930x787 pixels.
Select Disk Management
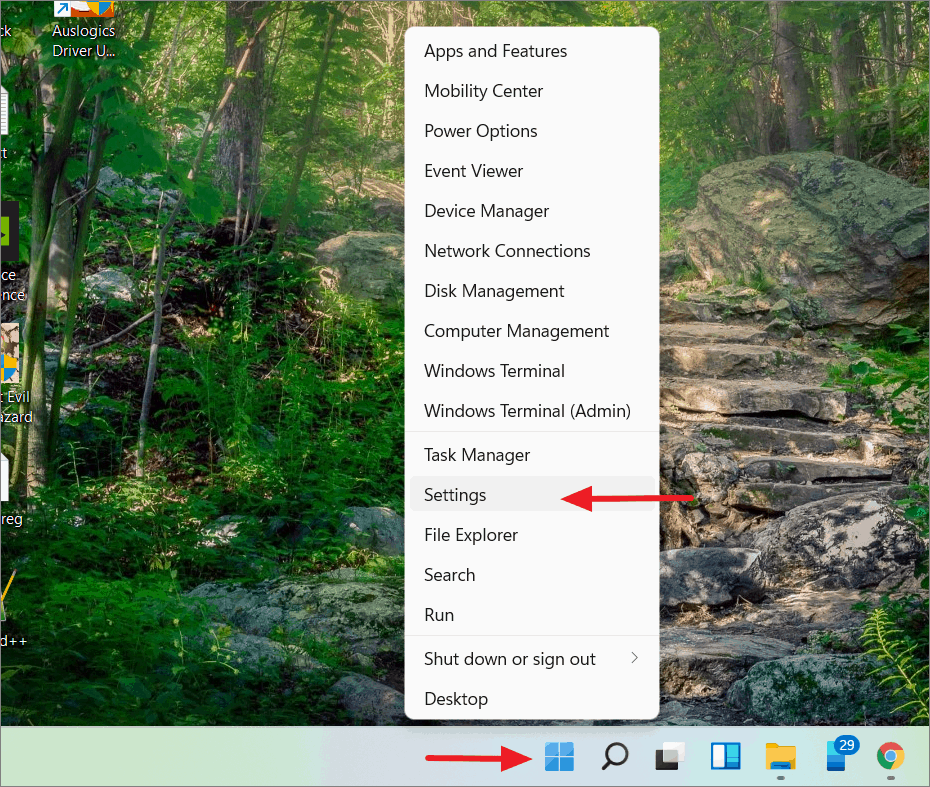point(494,291)
